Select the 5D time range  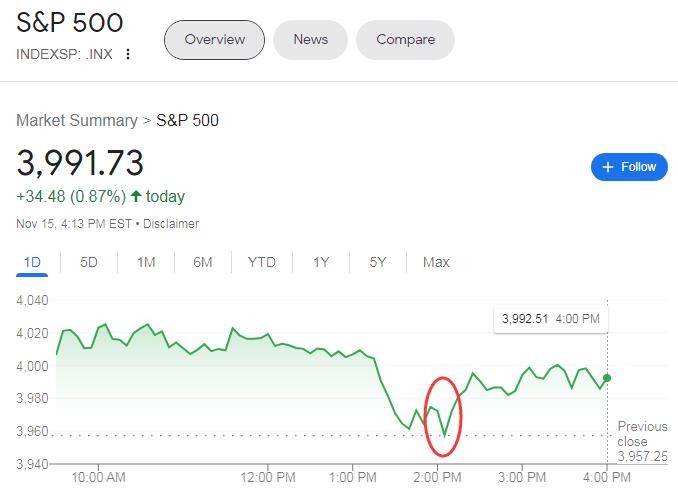coord(89,262)
